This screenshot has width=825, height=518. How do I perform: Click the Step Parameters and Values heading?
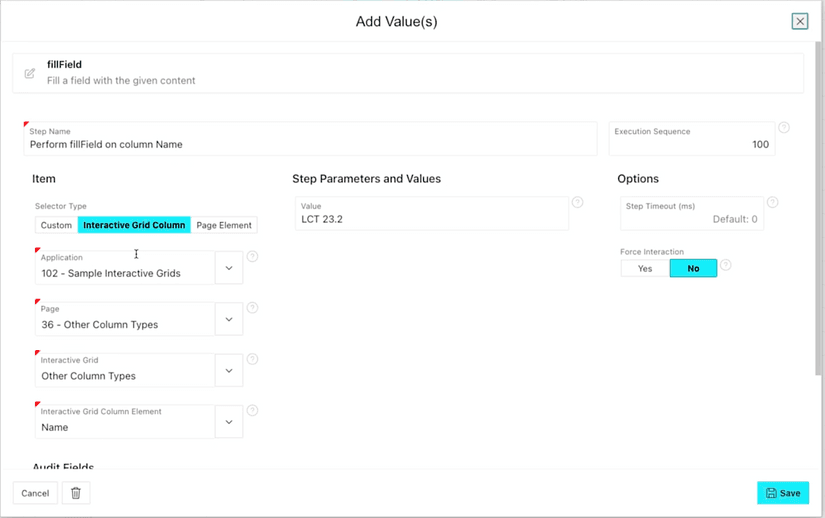pos(367,179)
